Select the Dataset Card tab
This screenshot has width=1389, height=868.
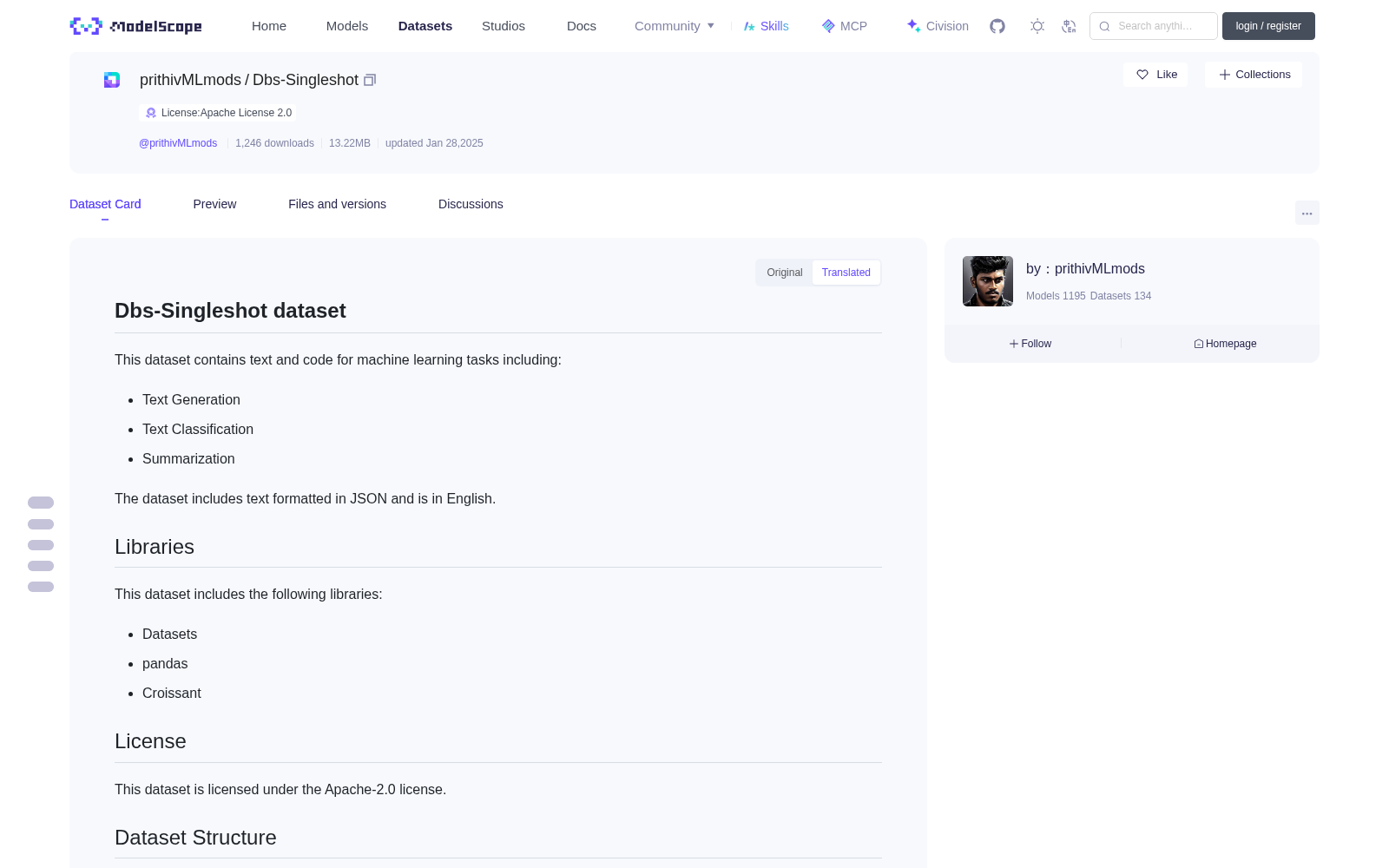105,204
